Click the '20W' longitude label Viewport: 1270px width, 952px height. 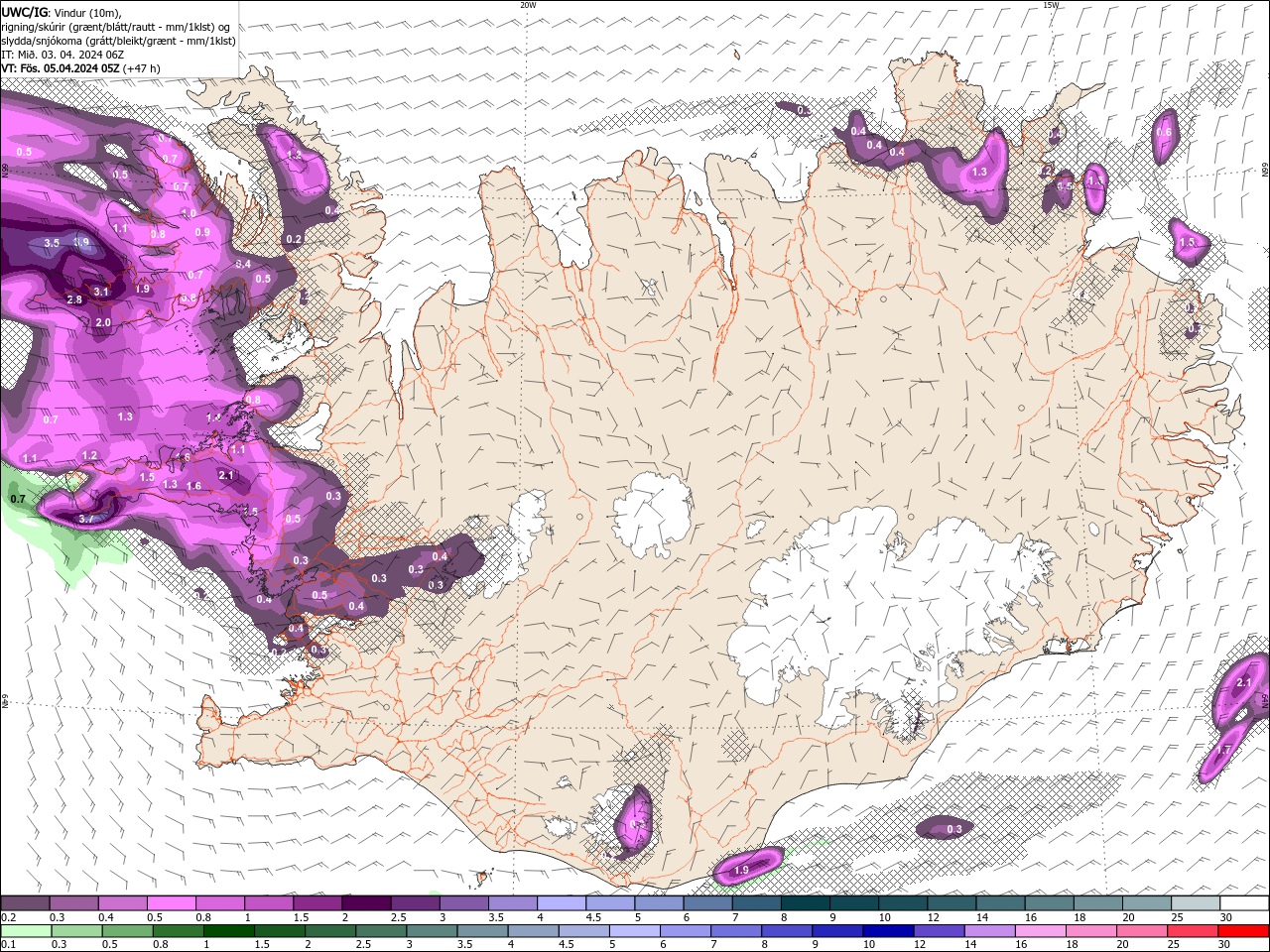pos(528,5)
